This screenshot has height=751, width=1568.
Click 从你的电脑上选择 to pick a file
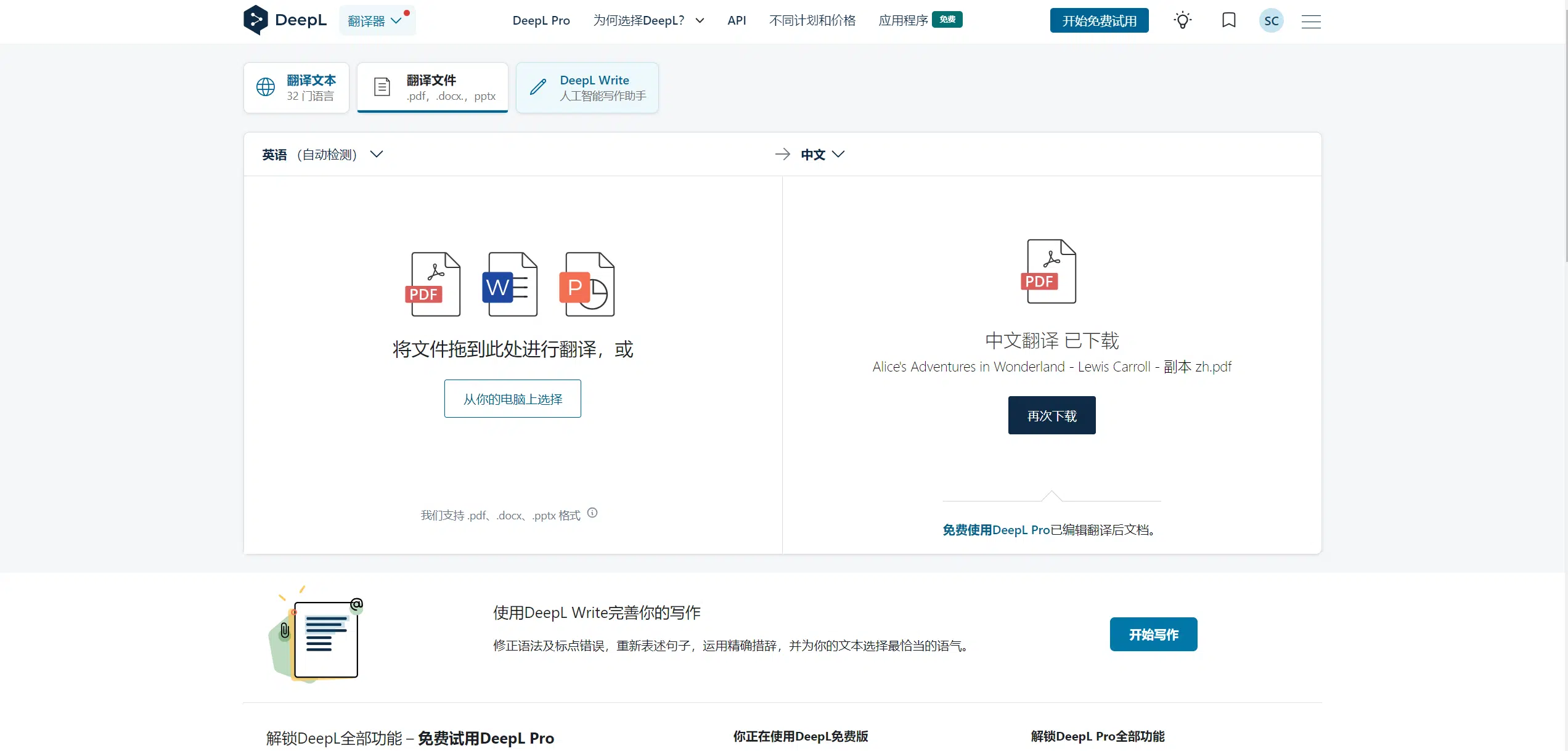(512, 399)
